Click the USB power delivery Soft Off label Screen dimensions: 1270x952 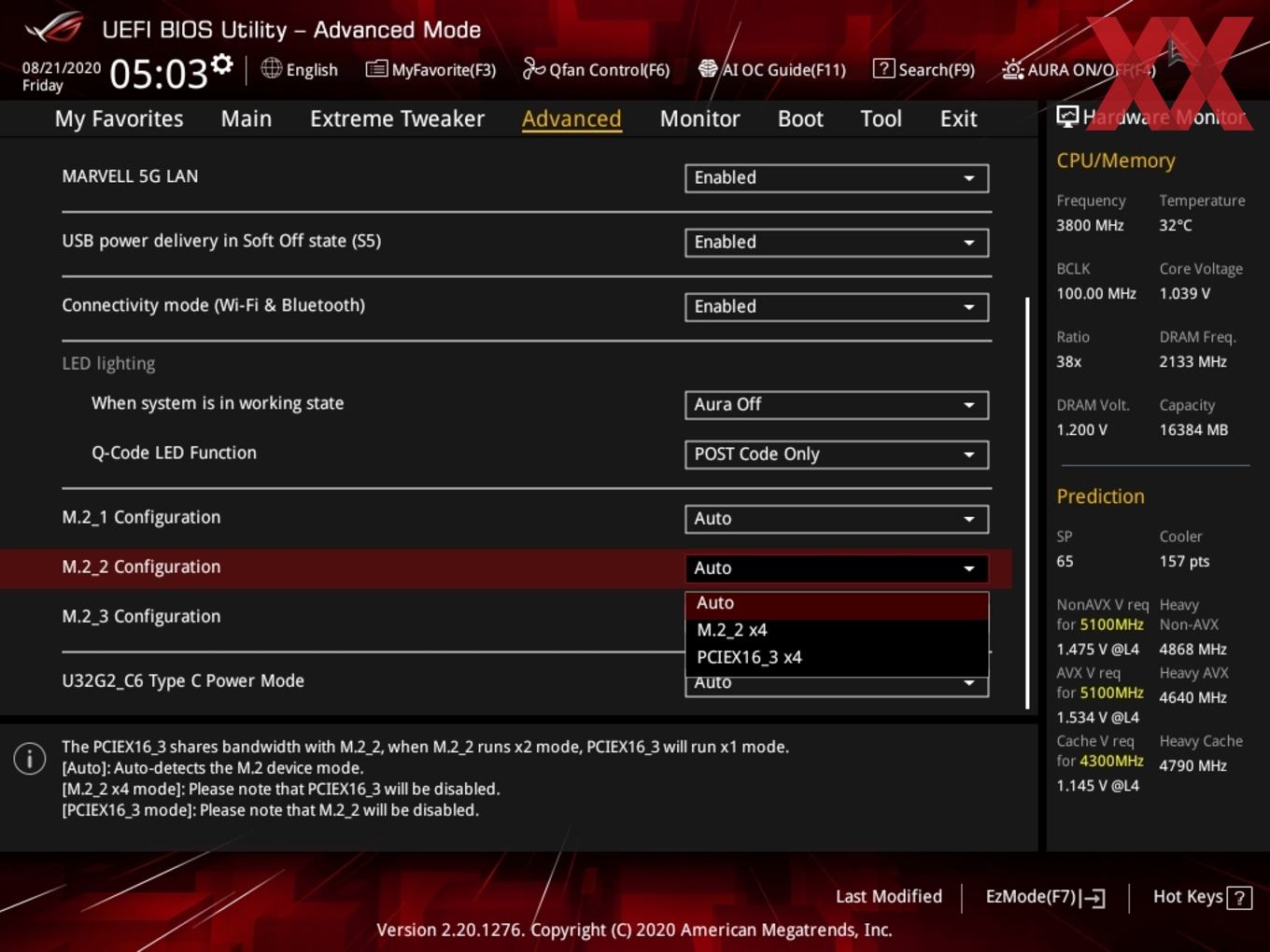[221, 241]
